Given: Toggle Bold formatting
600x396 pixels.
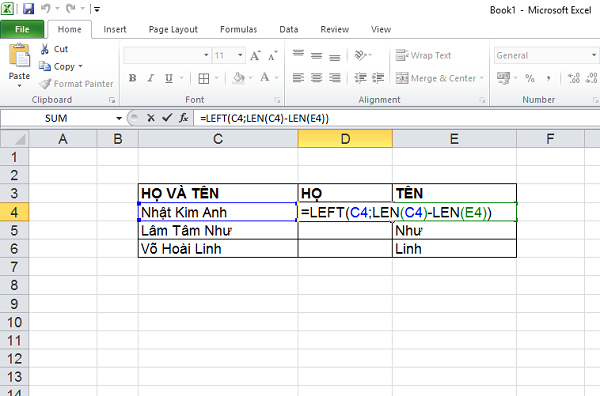Looking at the screenshot, I should click(x=132, y=78).
